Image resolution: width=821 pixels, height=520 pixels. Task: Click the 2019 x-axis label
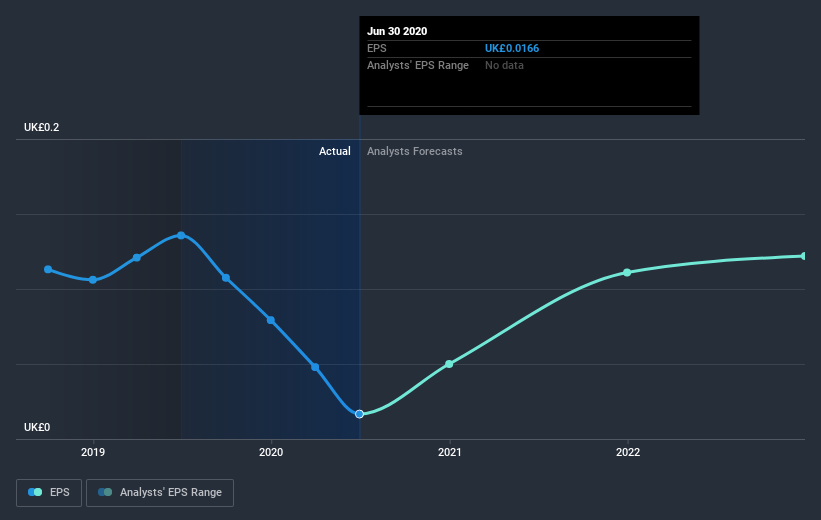click(x=93, y=452)
